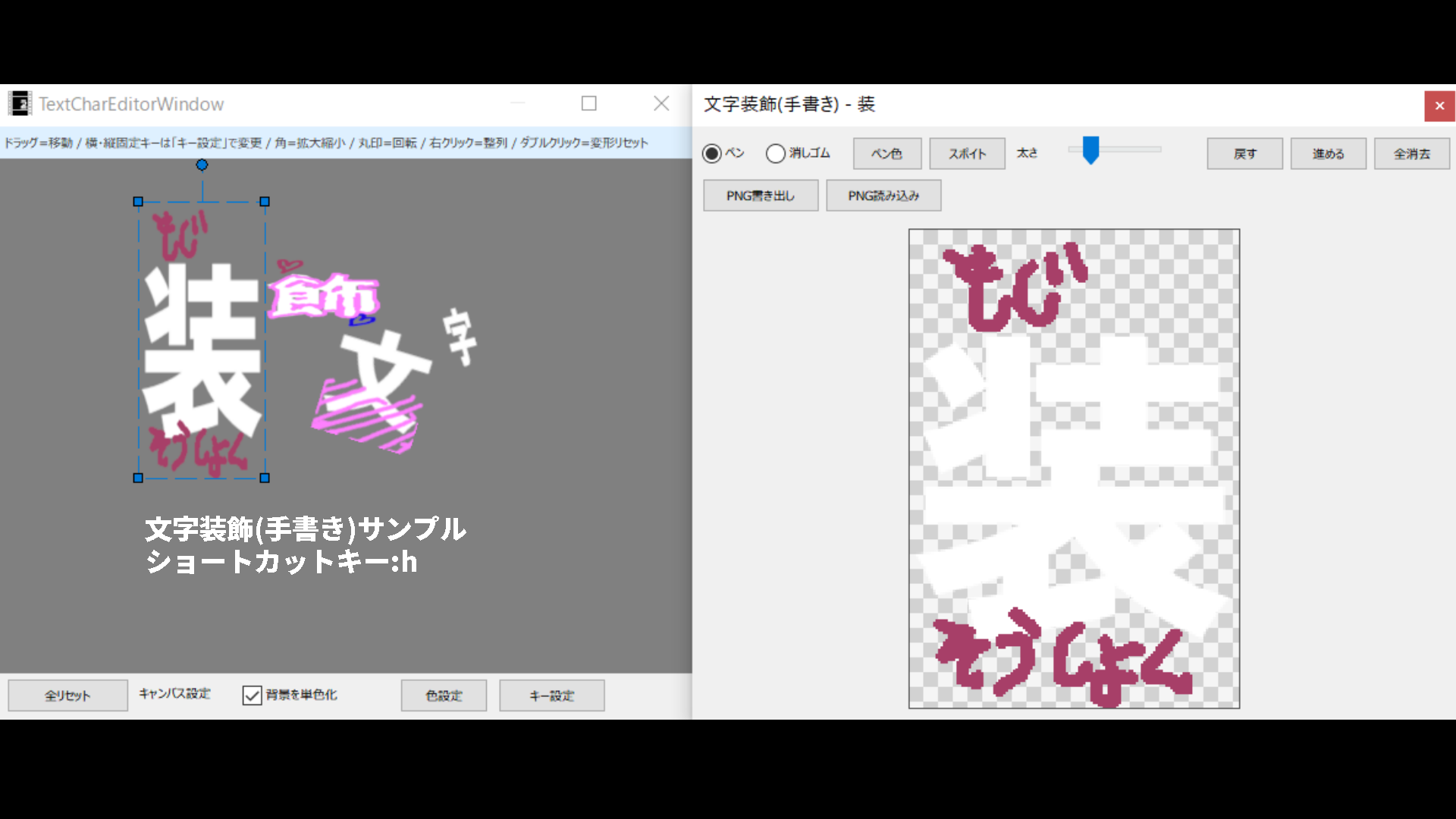The width and height of the screenshot is (1456, 819).
Task: Click the TextCharEditorWindow app icon
Action: pyautogui.click(x=20, y=104)
